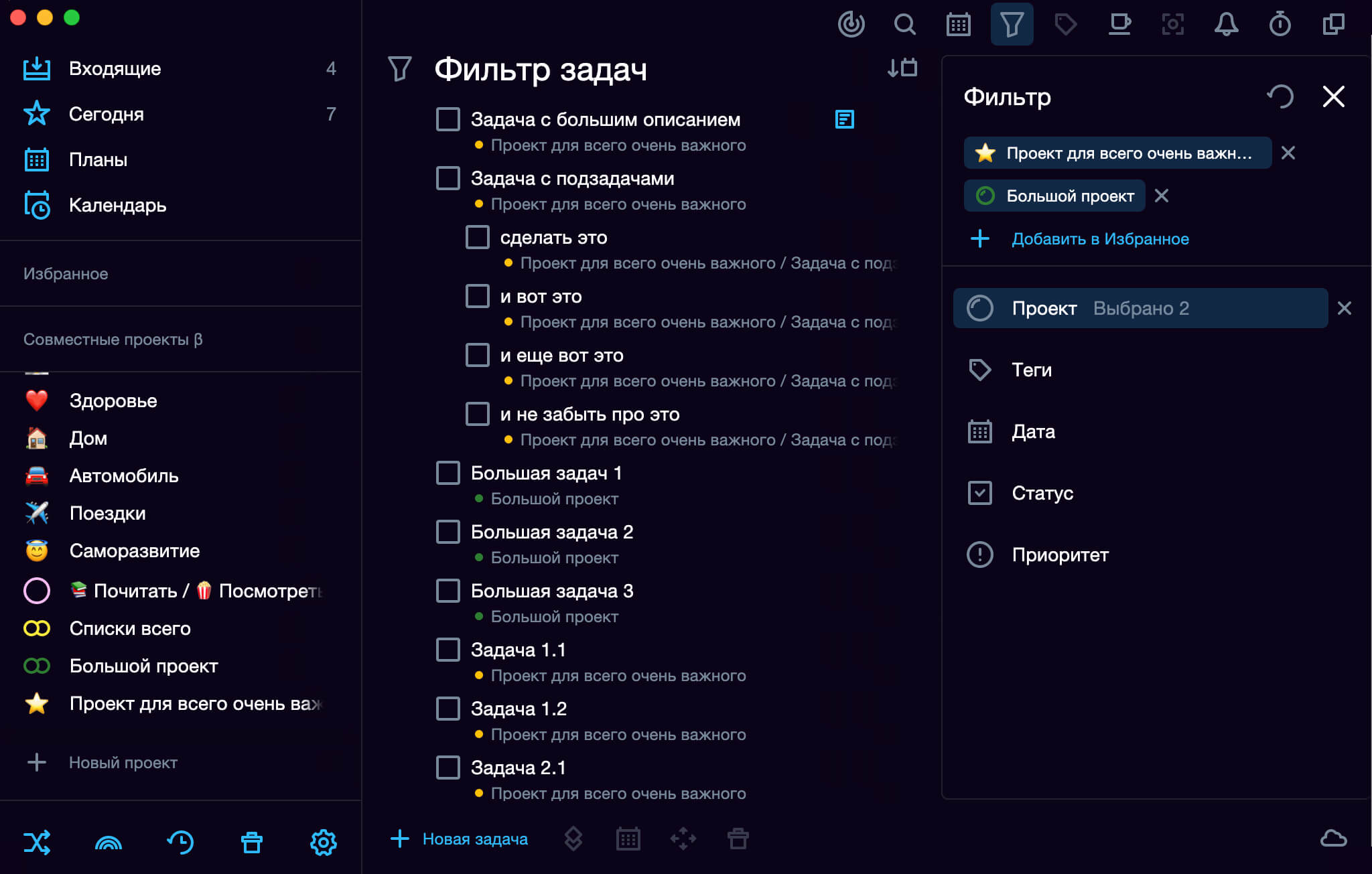Click 'Добавить в Избранное' link
Viewport: 1372px width, 874px height.
[1100, 239]
